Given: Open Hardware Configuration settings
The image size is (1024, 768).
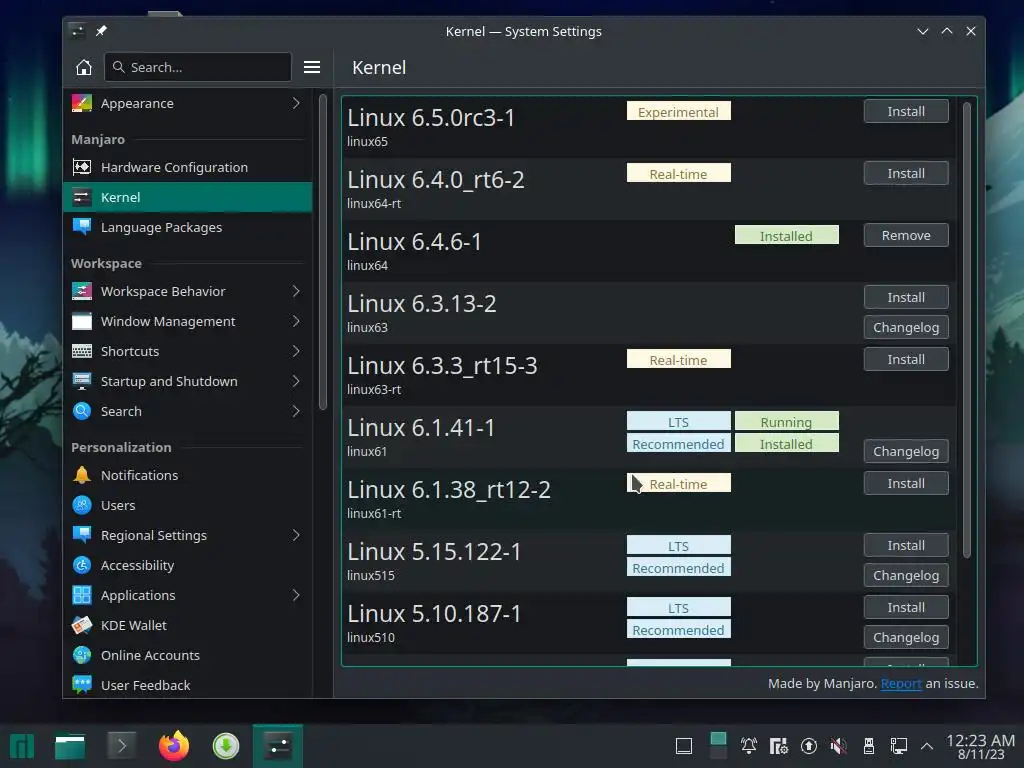Looking at the screenshot, I should [187, 167].
